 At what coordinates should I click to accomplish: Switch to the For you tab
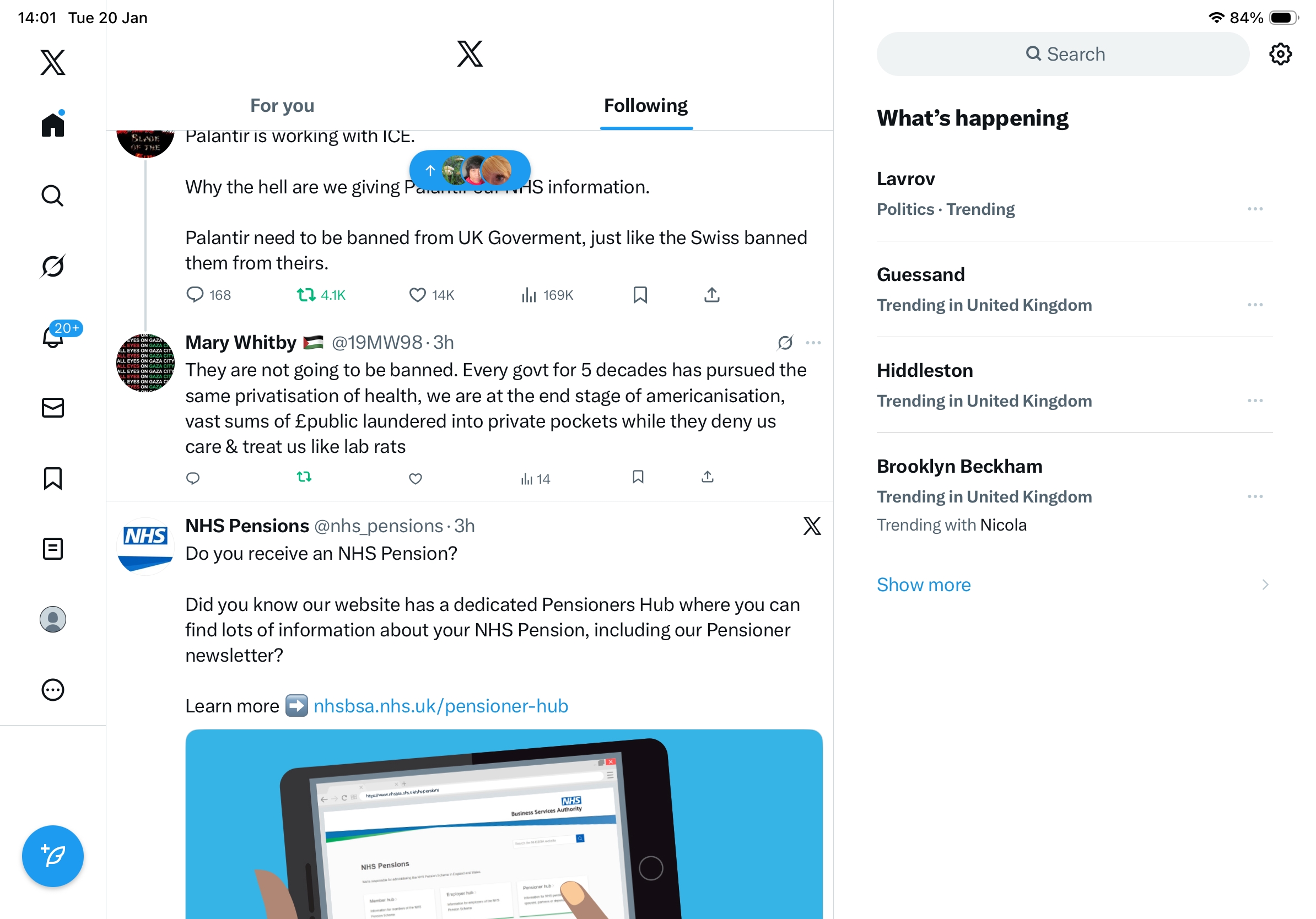282,105
